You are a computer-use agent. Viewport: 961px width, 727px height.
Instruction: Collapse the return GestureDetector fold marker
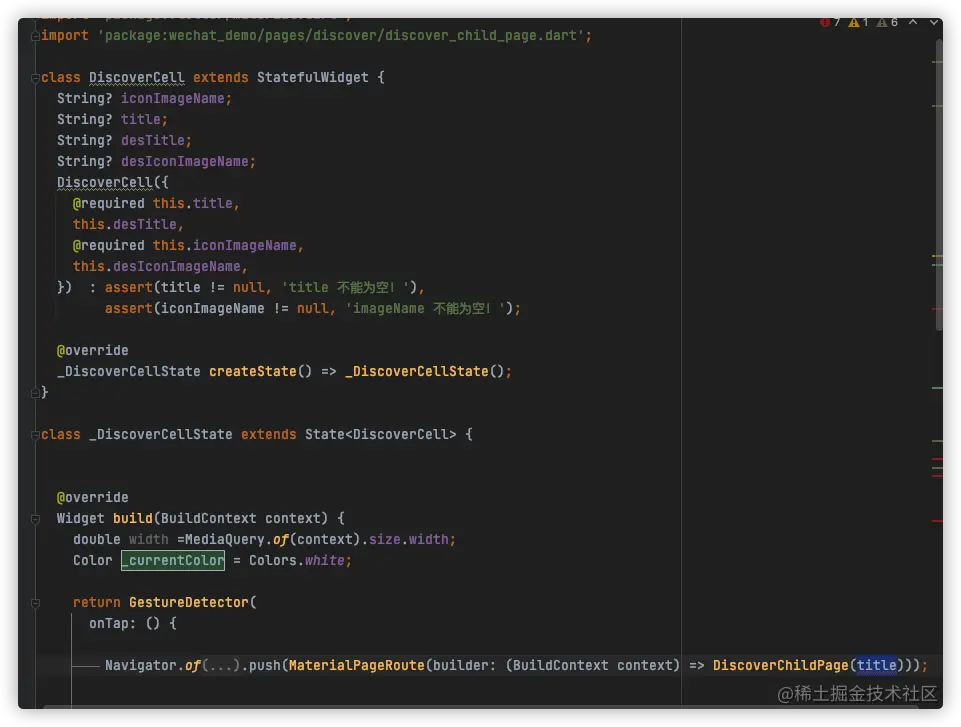[x=36, y=603]
